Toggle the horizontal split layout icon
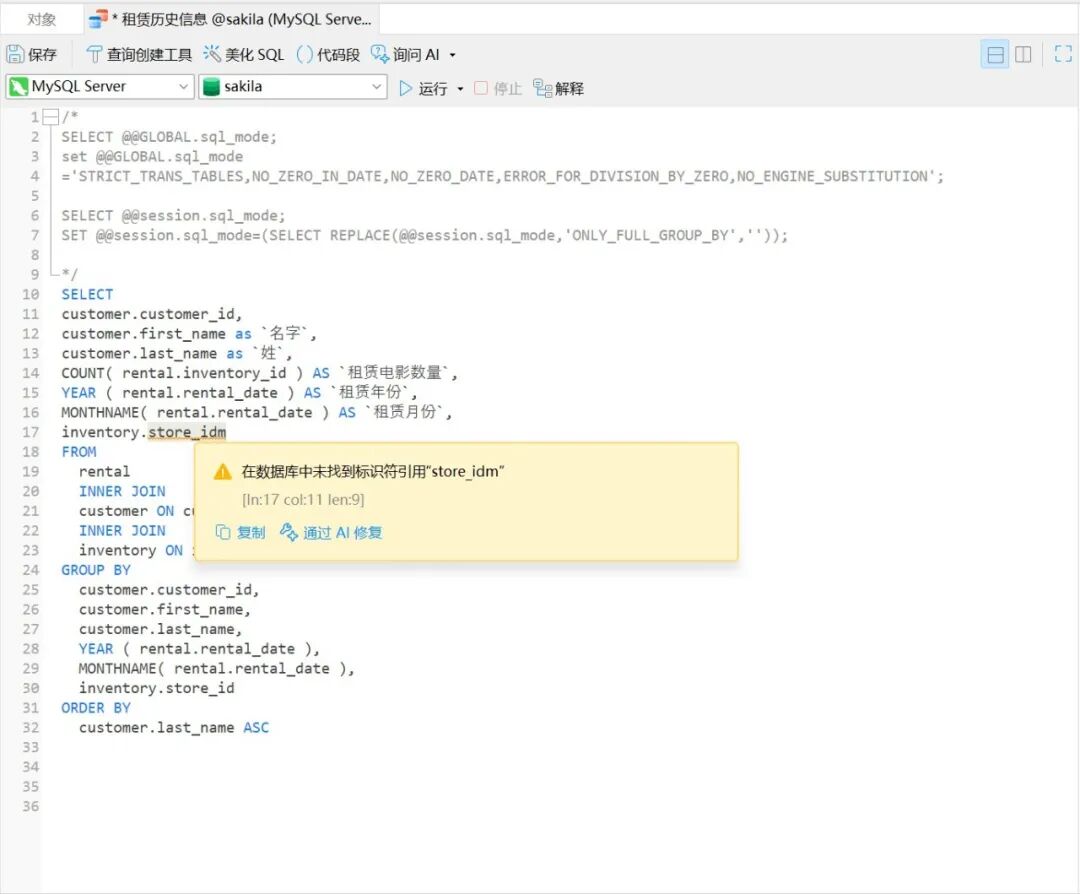This screenshot has width=1080, height=894. (995, 54)
